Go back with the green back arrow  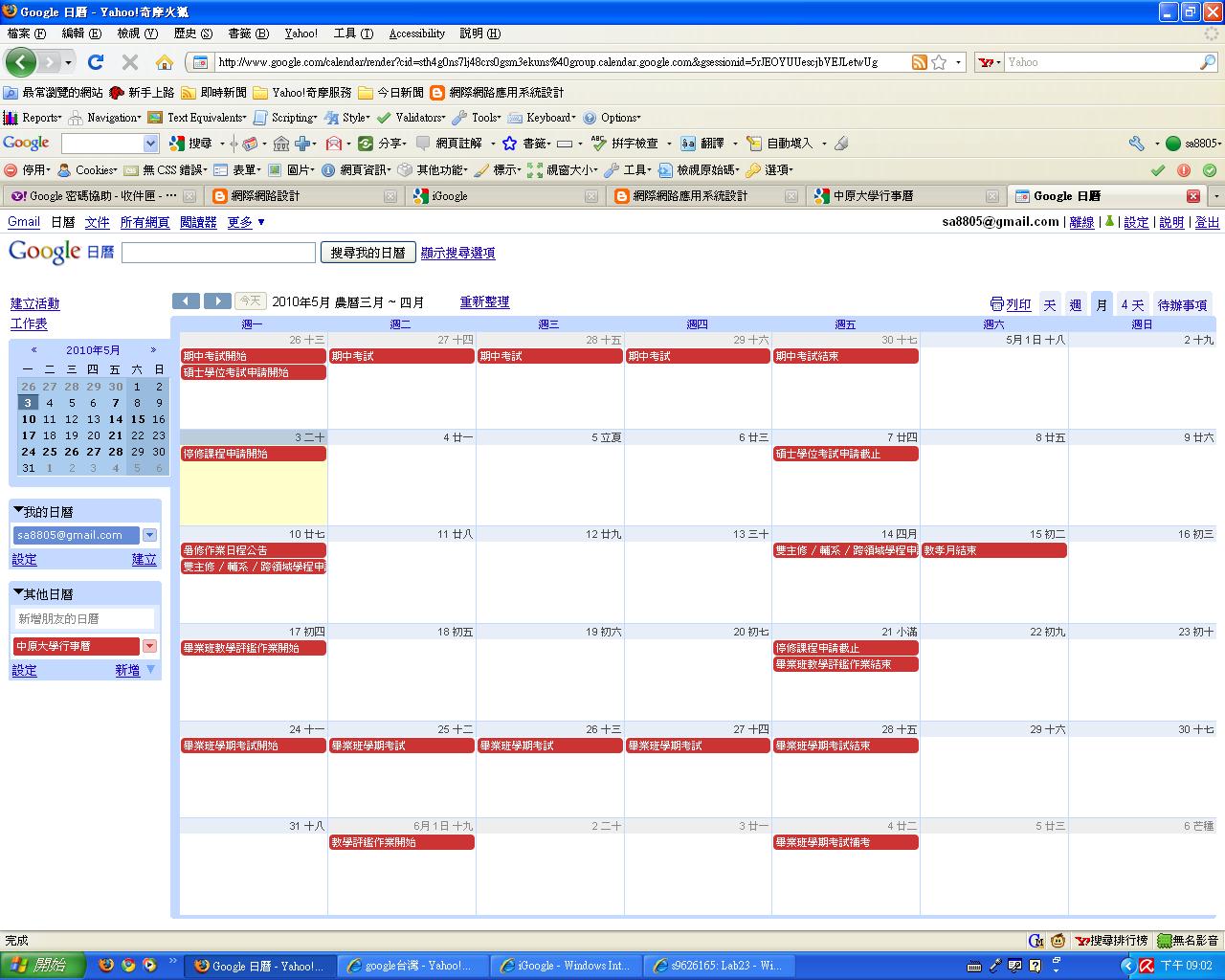[x=21, y=62]
